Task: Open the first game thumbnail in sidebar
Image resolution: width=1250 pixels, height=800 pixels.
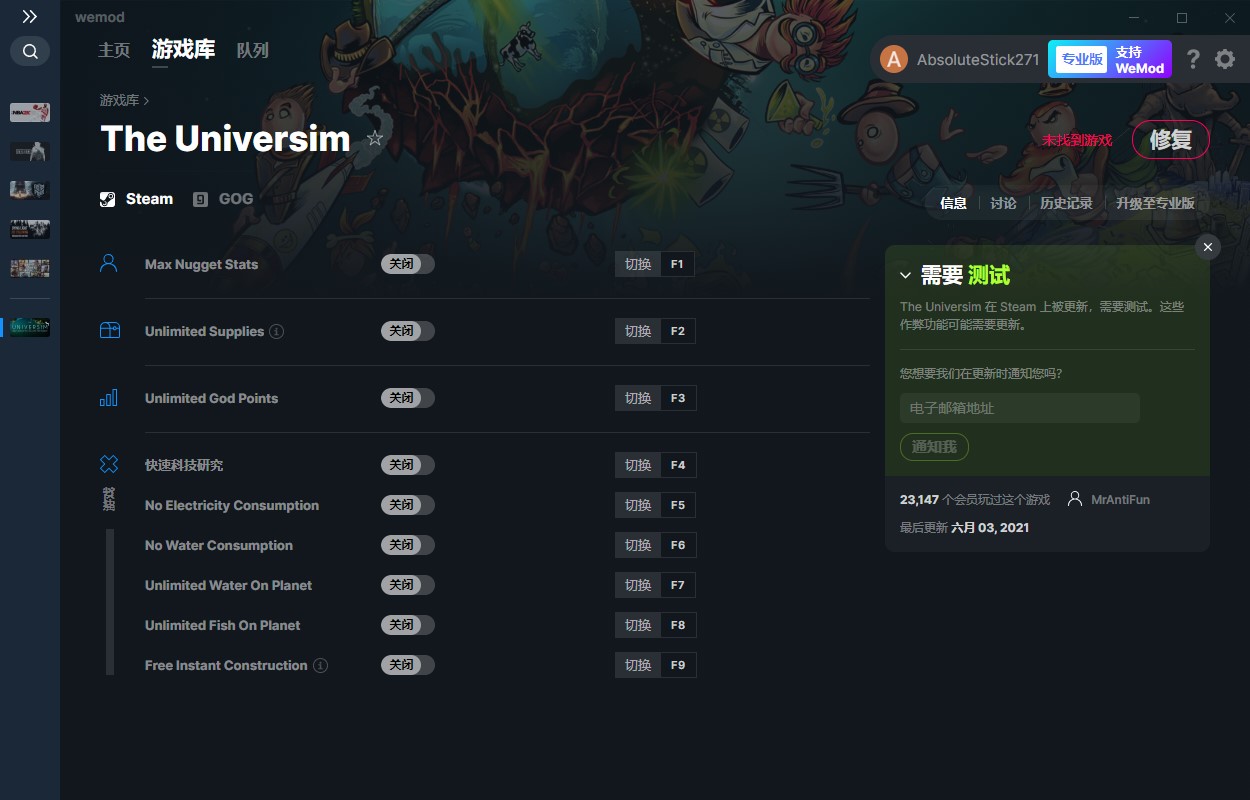Action: 30,113
